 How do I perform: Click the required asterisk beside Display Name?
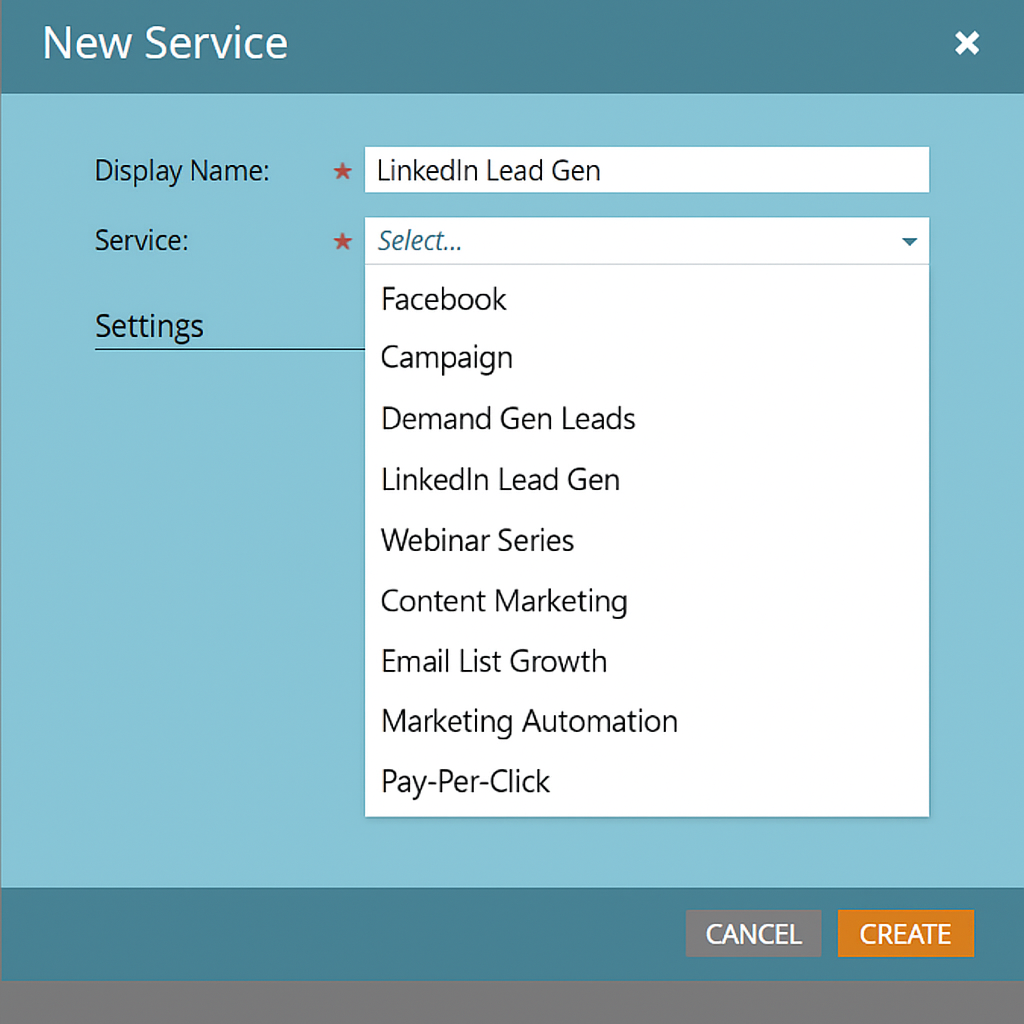342,172
